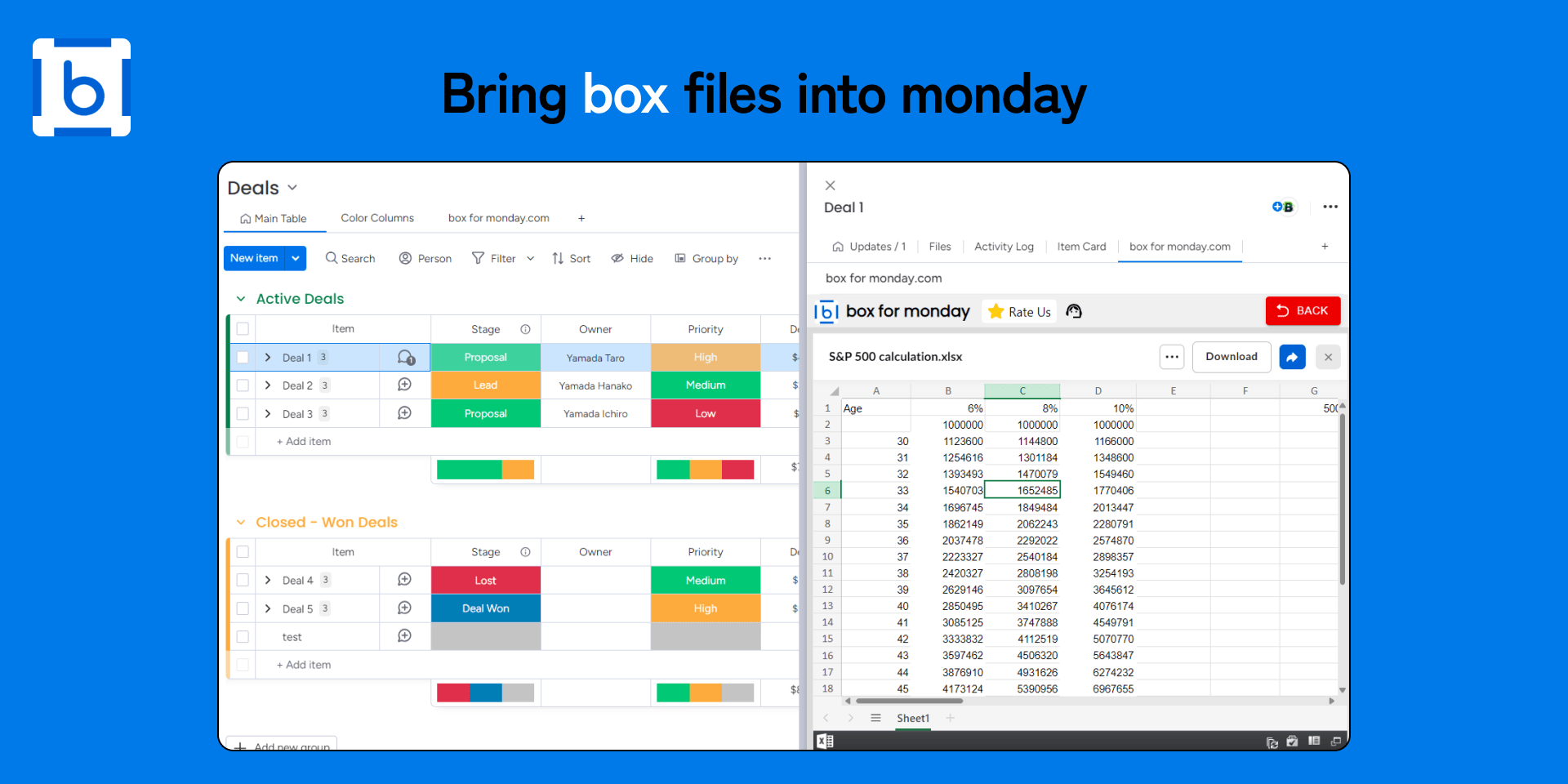Add an update to Deal 3
1568x784 pixels.
[x=404, y=413]
